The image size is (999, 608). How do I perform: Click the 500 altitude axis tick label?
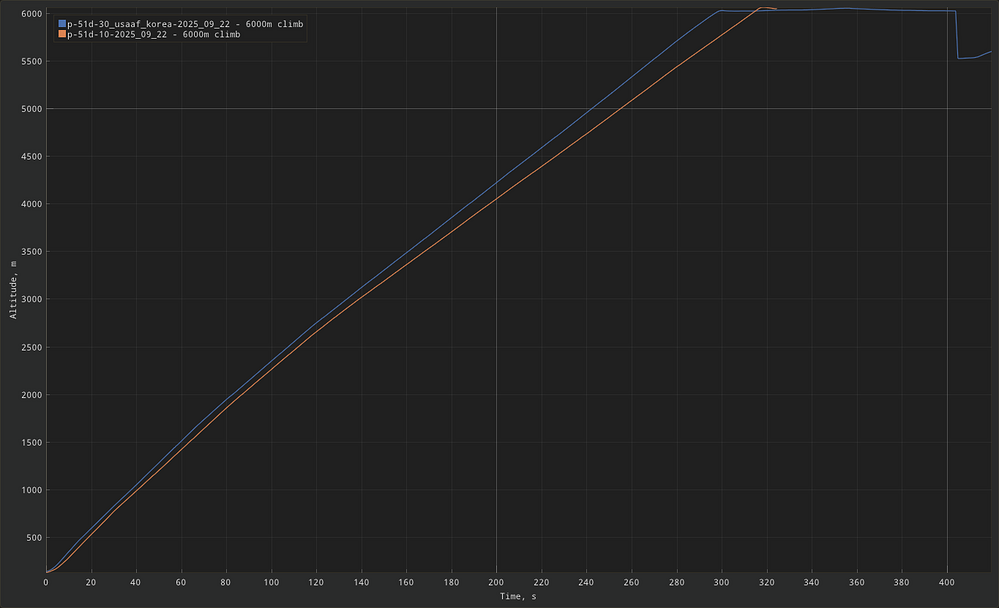(x=32, y=538)
